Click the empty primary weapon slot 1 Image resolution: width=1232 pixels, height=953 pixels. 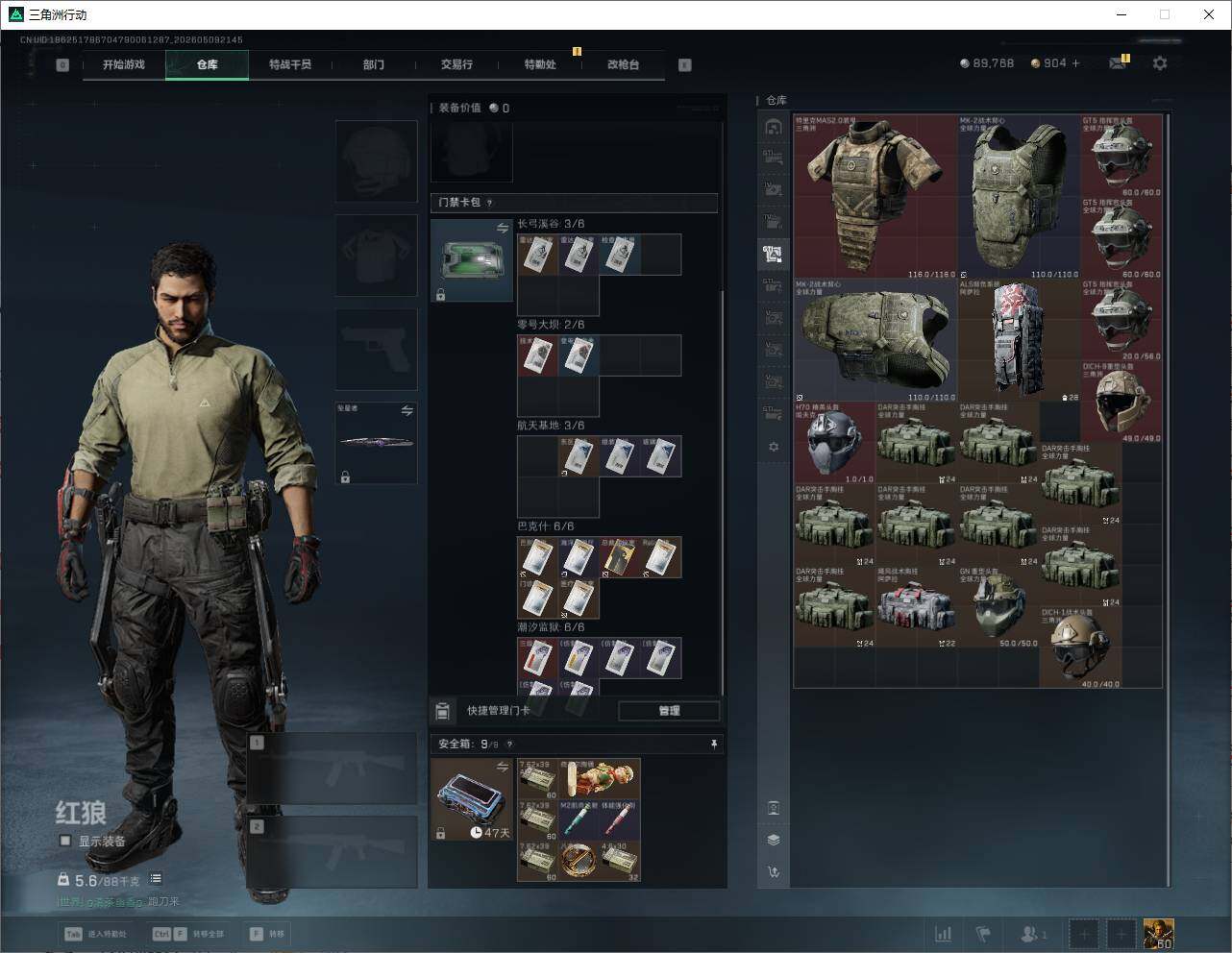coord(332,769)
